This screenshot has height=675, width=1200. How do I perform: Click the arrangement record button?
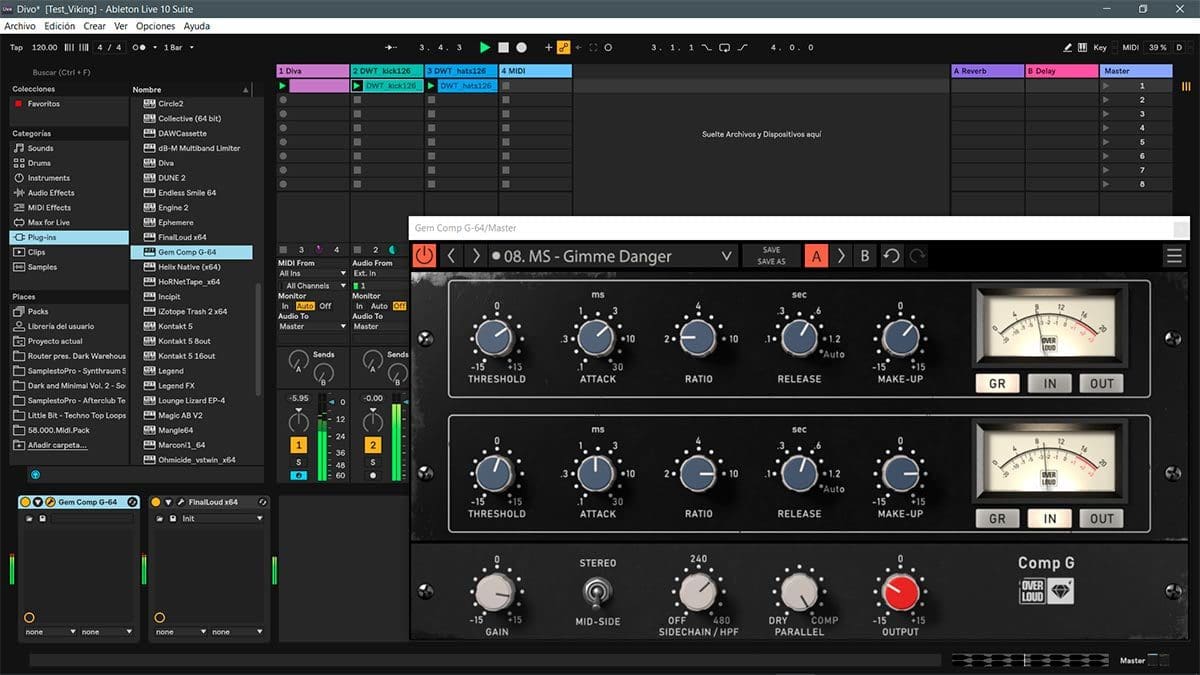click(x=521, y=47)
